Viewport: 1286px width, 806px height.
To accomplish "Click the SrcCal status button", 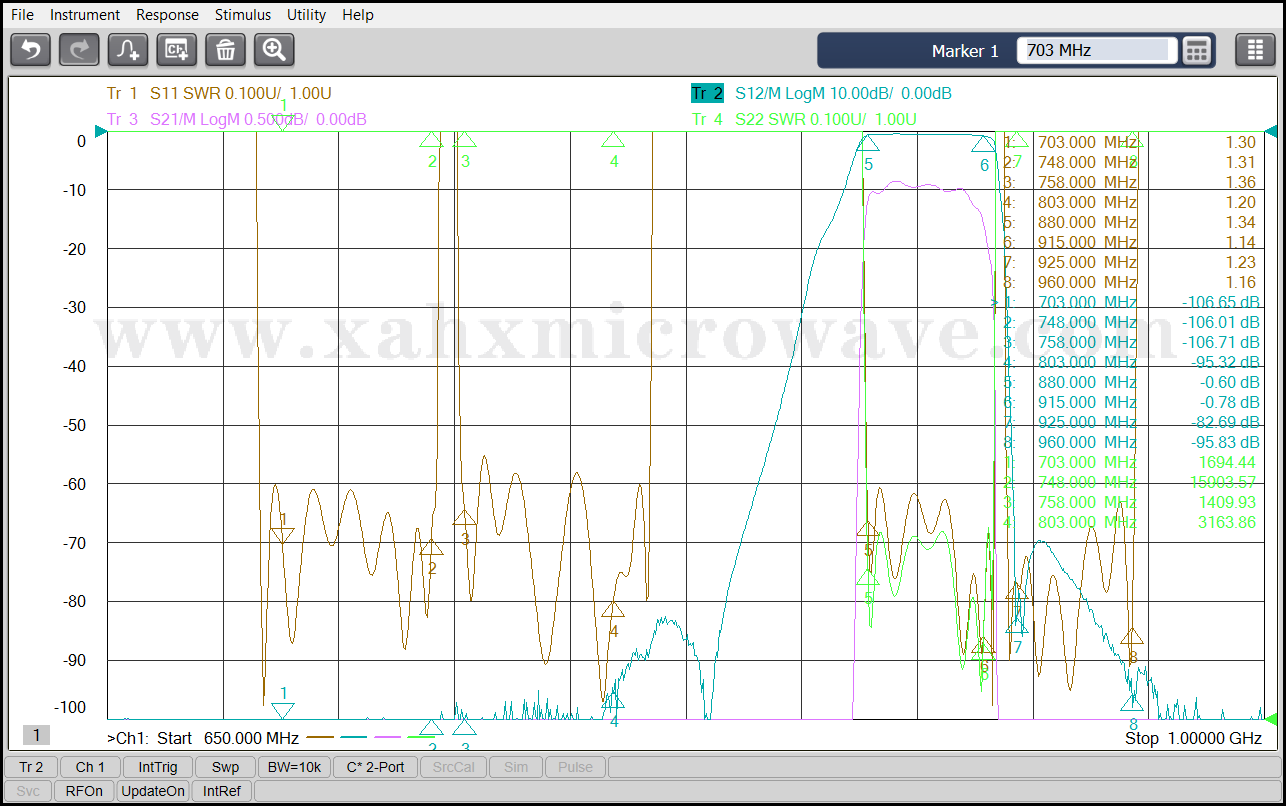I will coord(453,767).
